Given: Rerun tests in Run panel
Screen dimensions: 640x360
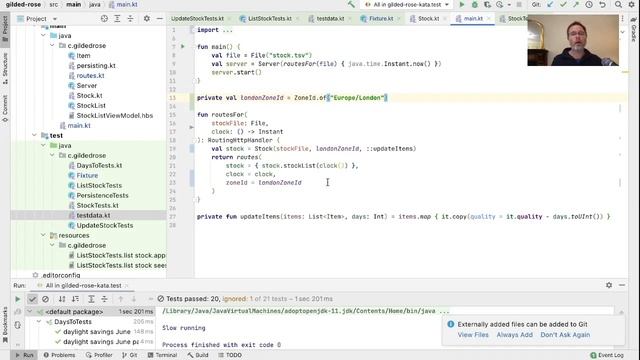Looking at the screenshot, I should [x=18, y=299].
